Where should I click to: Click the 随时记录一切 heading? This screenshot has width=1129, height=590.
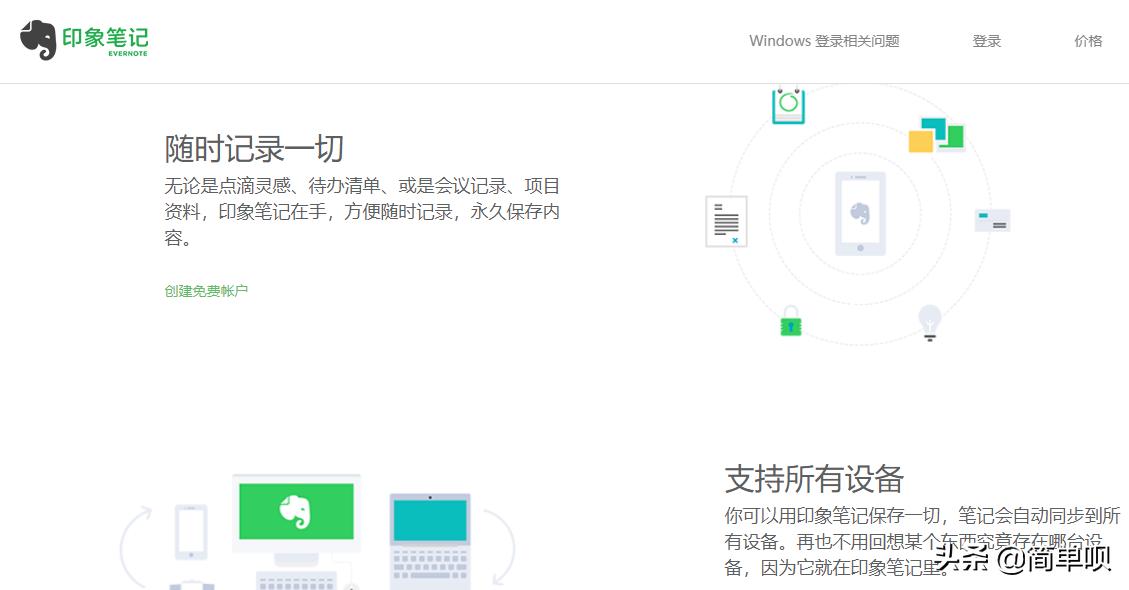click(254, 150)
